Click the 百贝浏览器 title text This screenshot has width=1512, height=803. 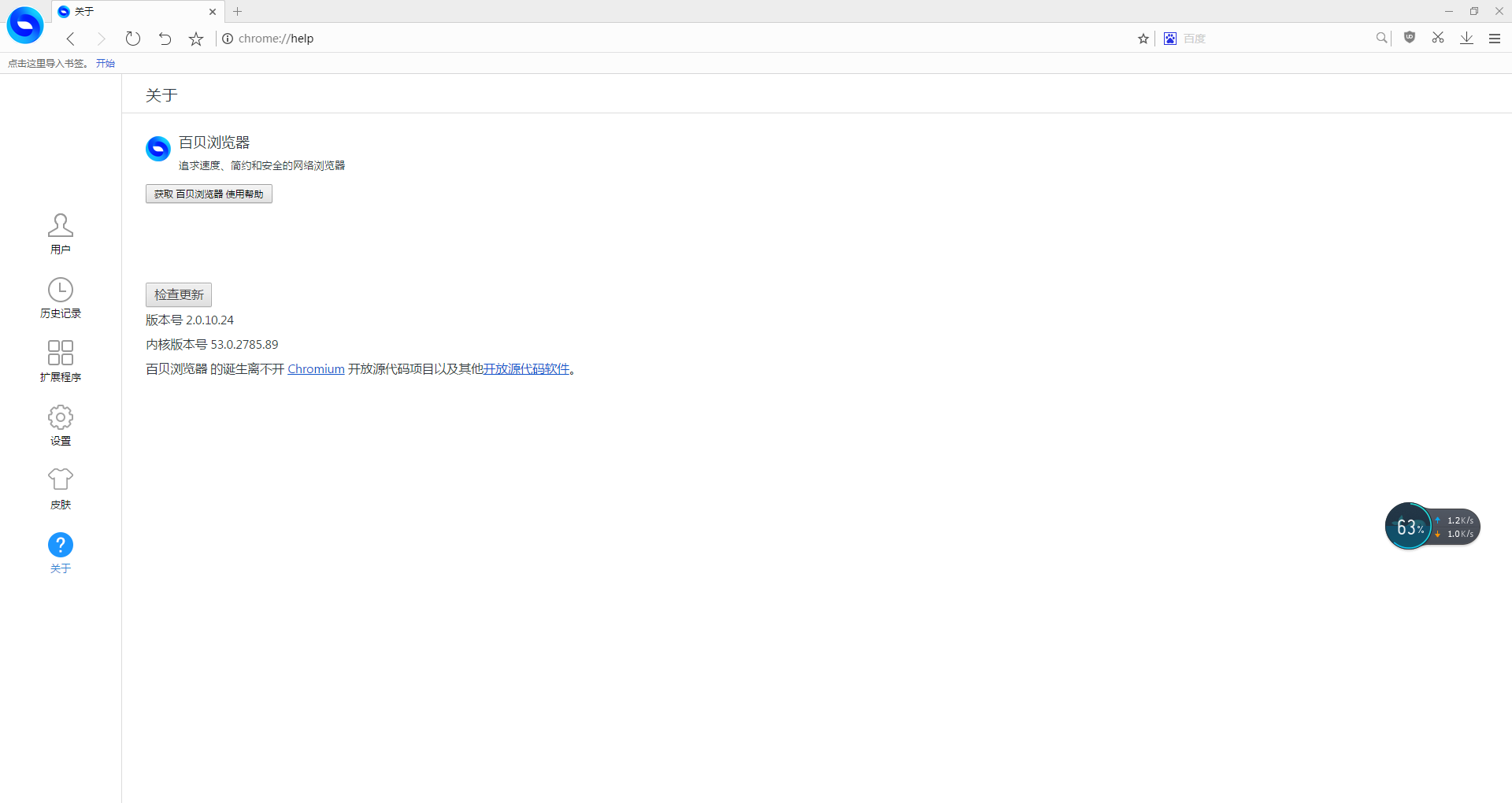[x=214, y=142]
